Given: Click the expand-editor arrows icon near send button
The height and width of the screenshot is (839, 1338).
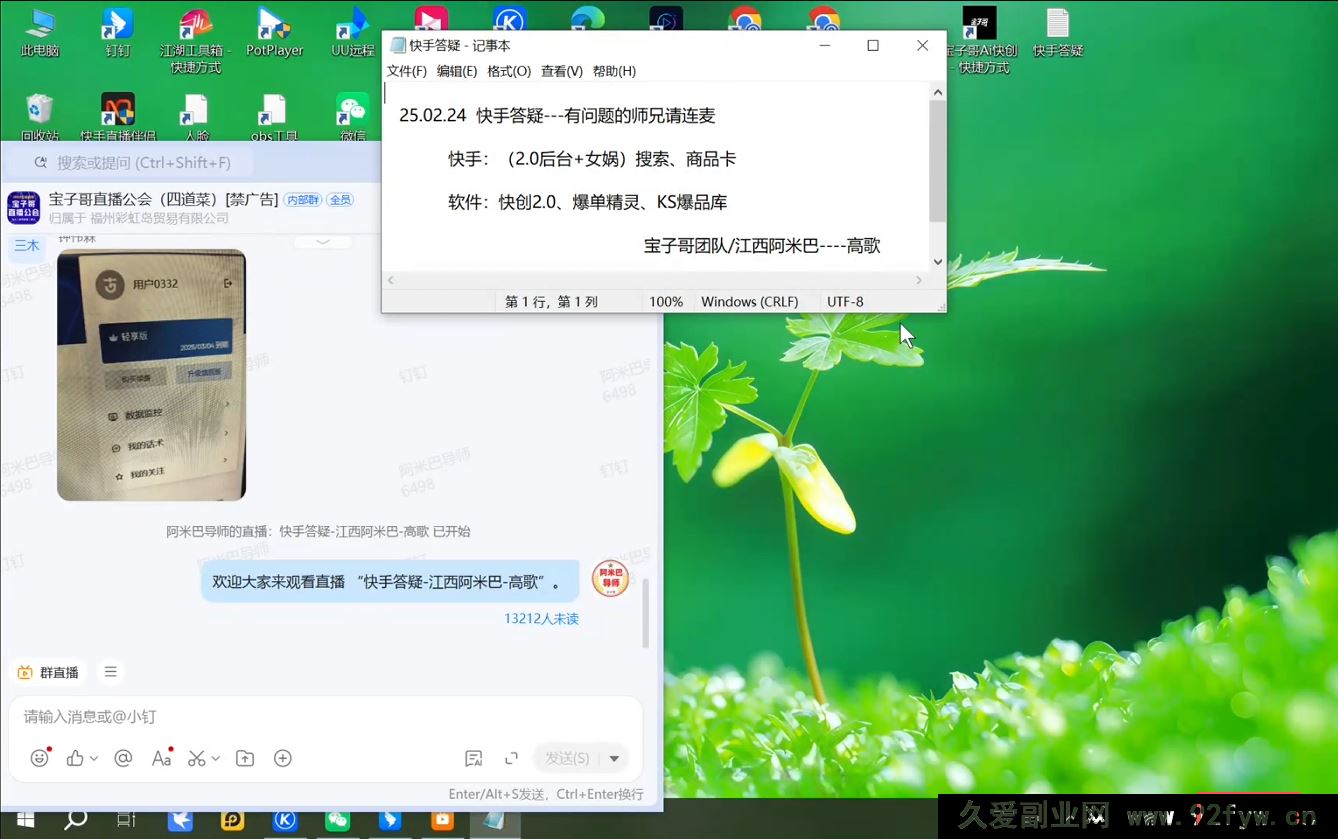Looking at the screenshot, I should click(x=511, y=758).
